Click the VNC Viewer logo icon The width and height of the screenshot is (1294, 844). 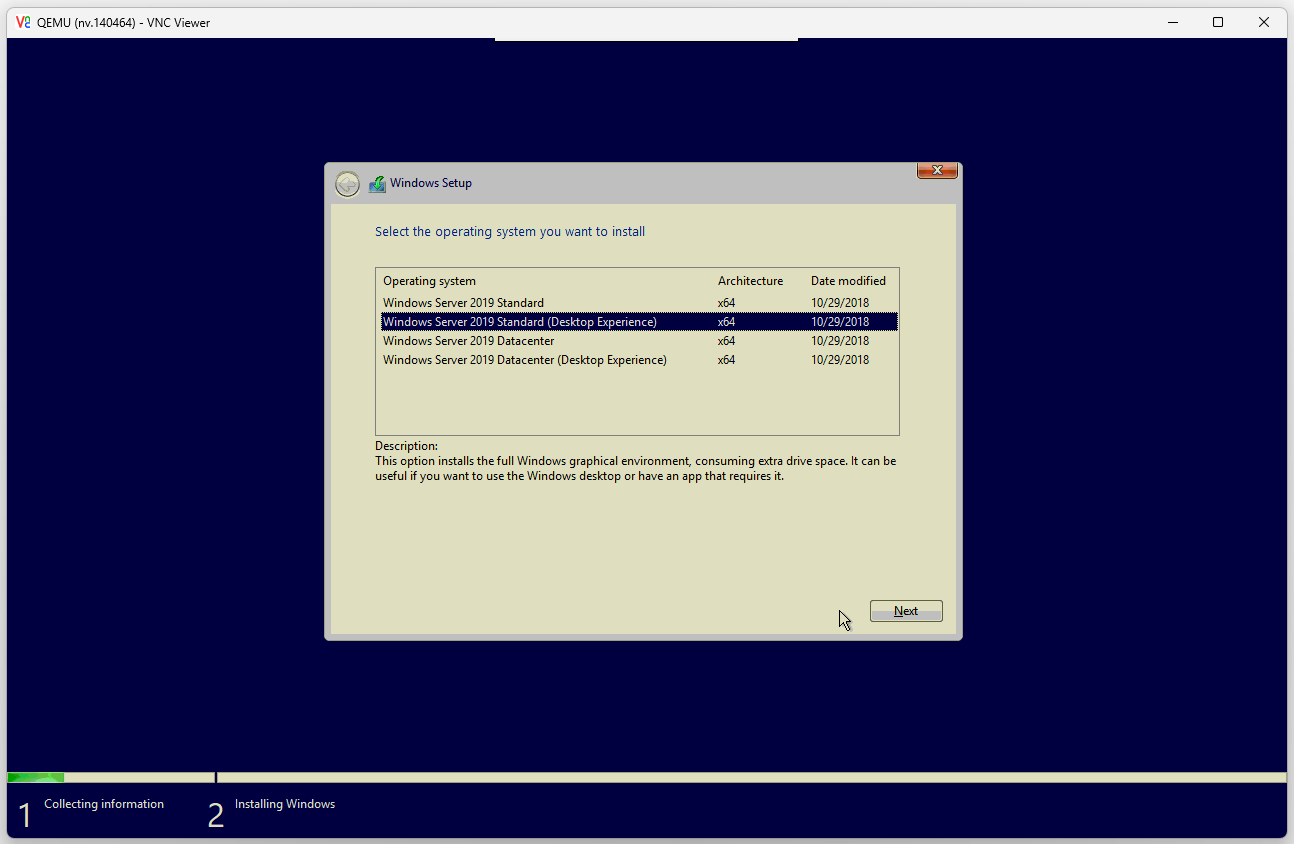23,22
